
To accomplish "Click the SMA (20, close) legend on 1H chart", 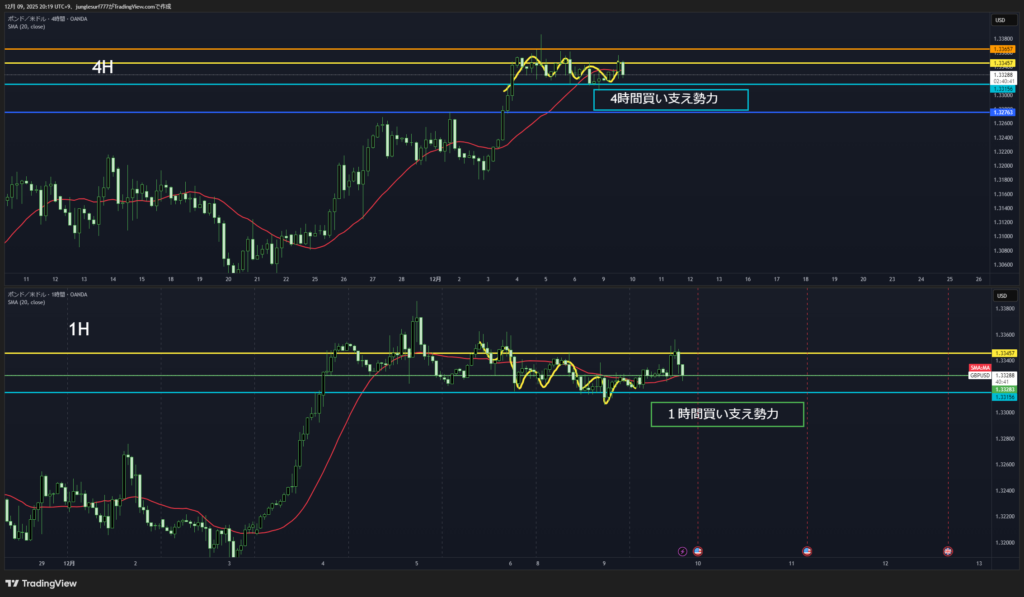I will (26, 303).
